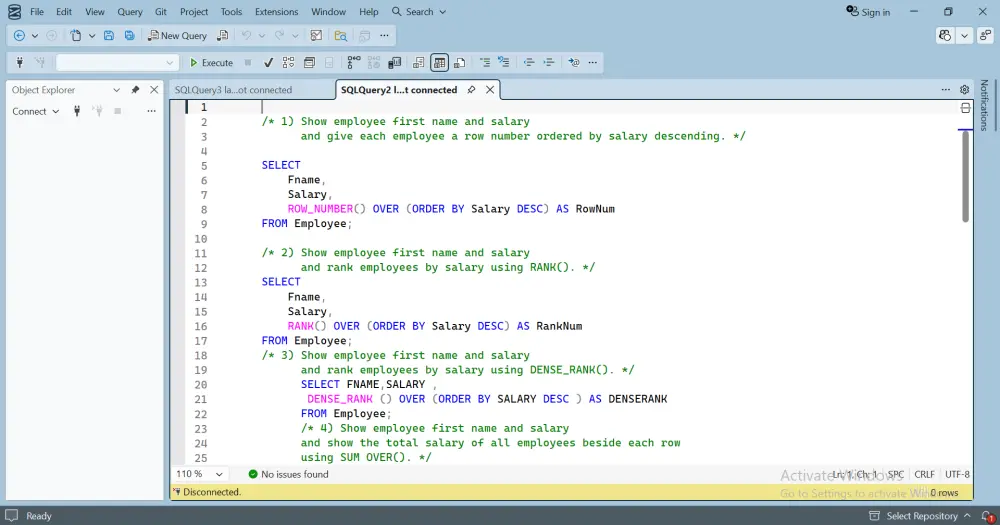The image size is (1000, 525).
Task: Specify values for template parameters icon
Action: coord(574,63)
